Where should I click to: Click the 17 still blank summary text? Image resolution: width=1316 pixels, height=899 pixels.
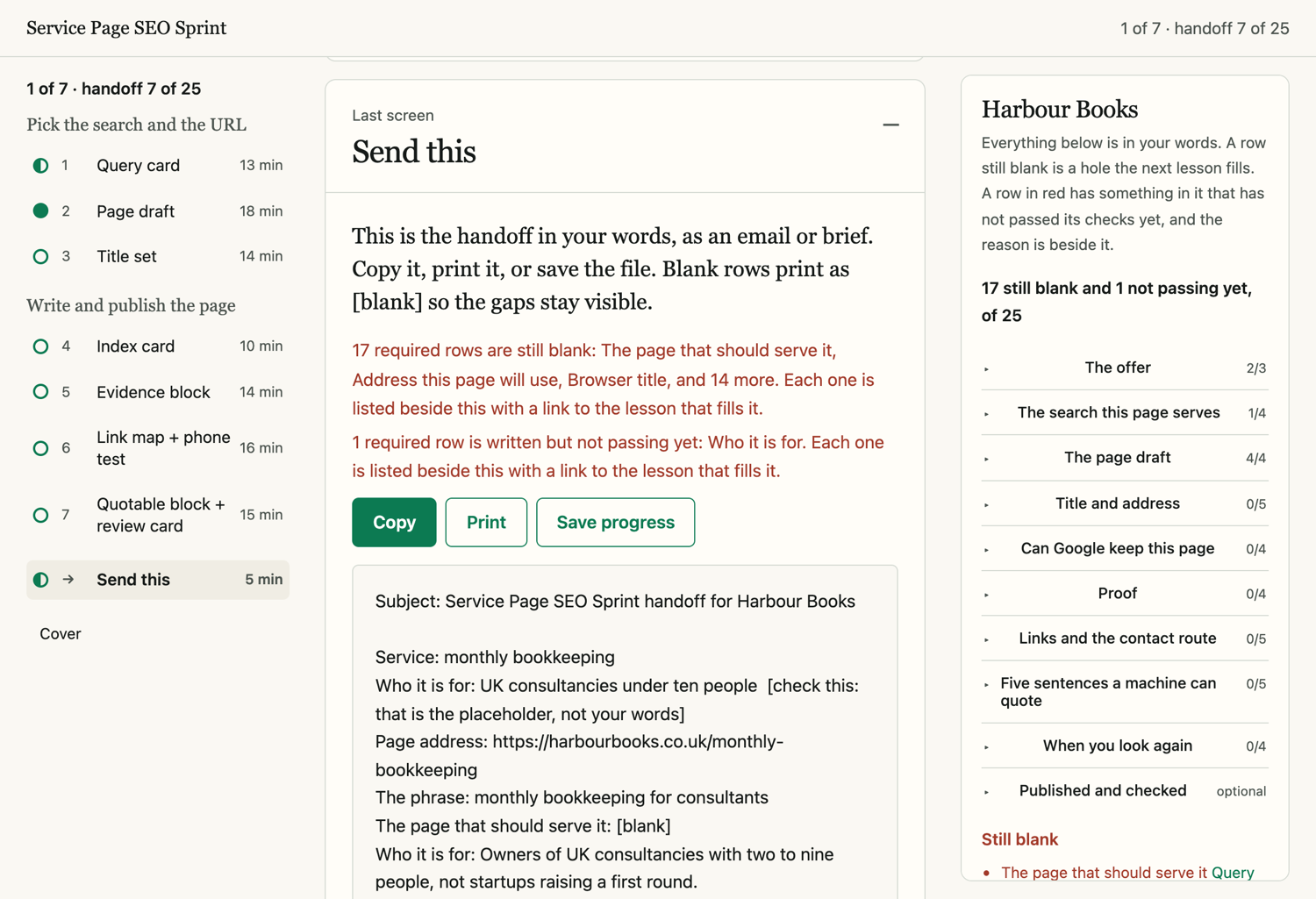tap(1117, 302)
